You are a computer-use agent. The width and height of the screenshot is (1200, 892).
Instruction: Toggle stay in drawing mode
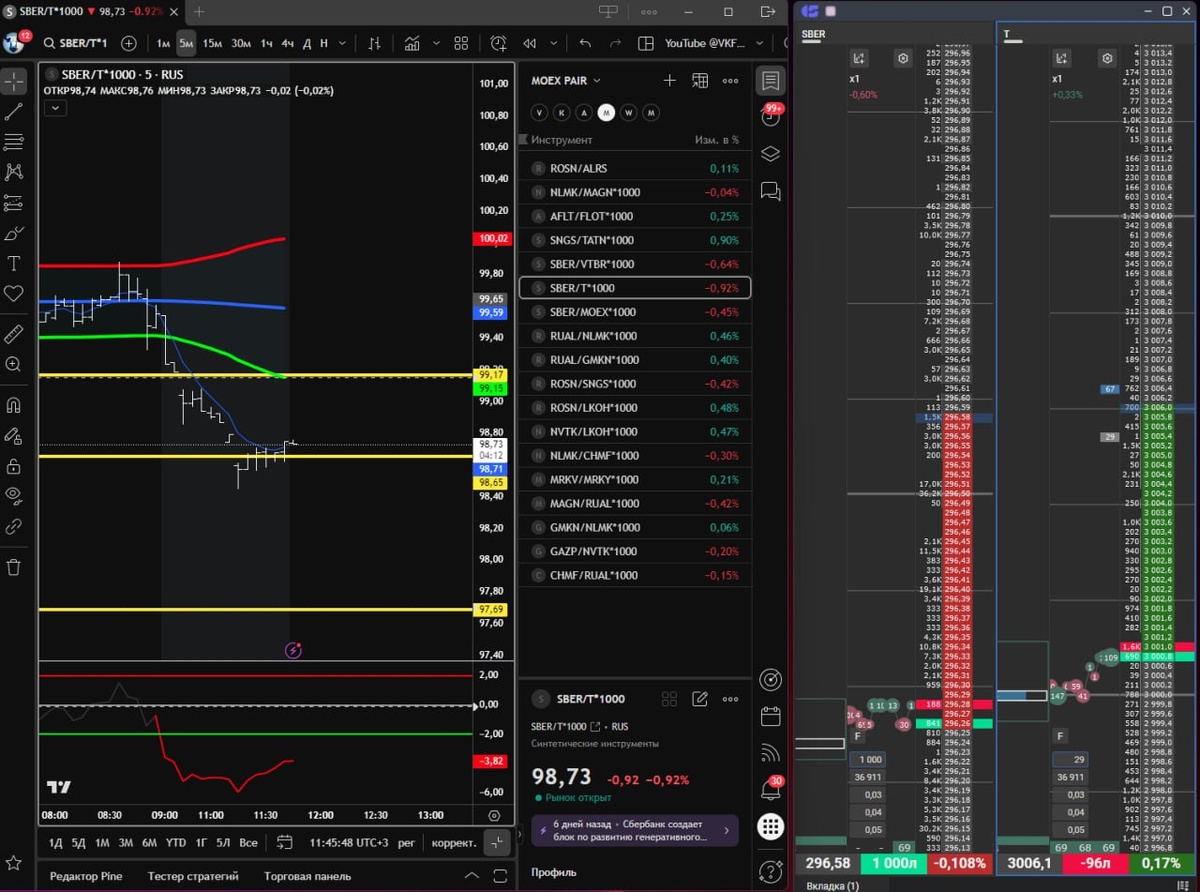[14, 436]
